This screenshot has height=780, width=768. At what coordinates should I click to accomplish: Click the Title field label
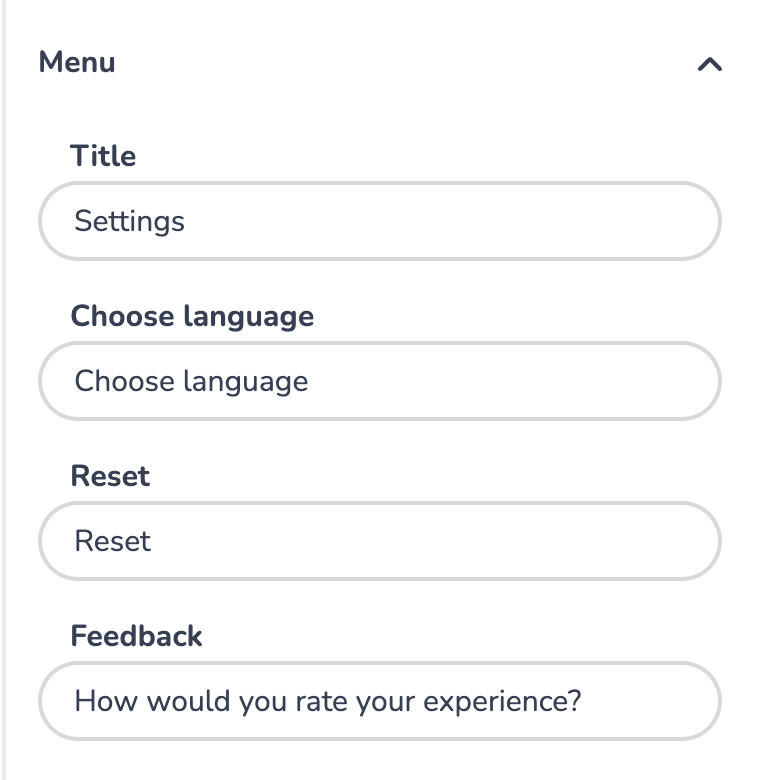103,156
